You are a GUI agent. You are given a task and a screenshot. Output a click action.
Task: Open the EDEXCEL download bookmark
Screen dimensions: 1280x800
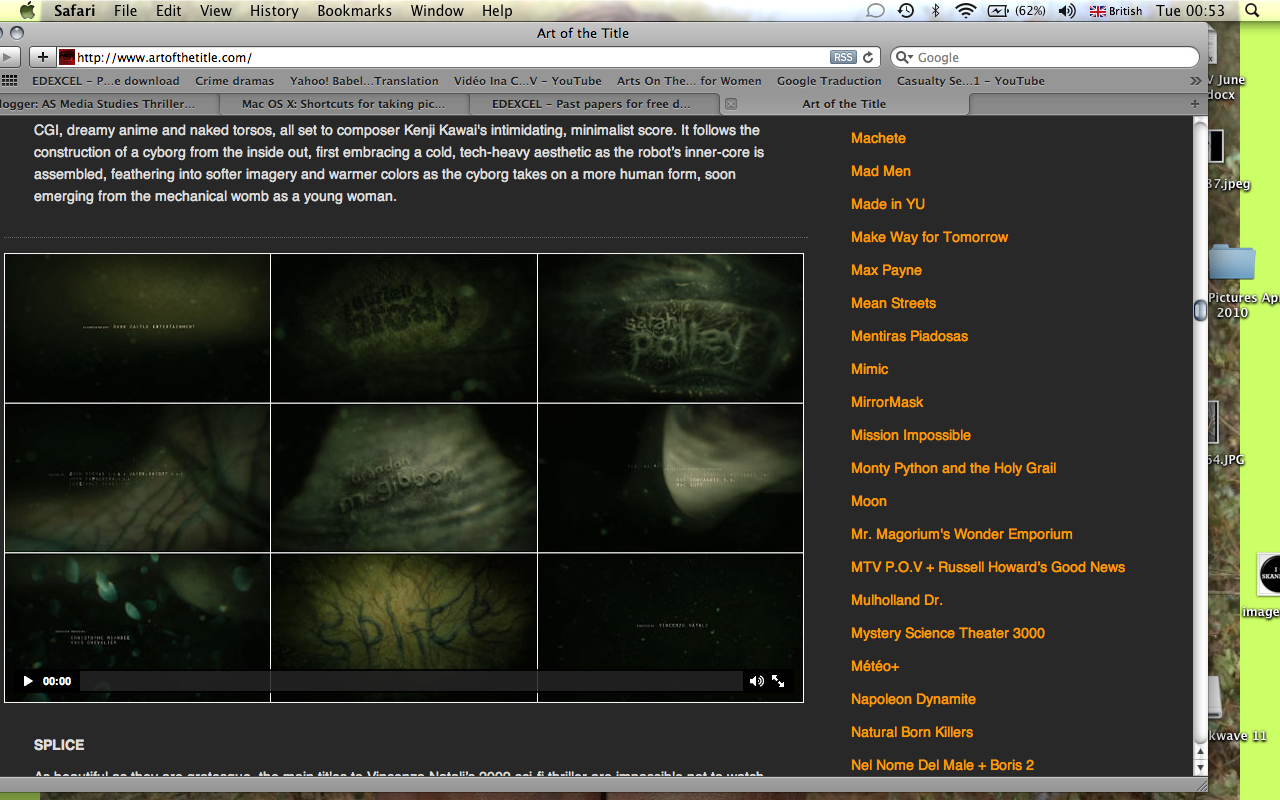pyautogui.click(x=106, y=81)
